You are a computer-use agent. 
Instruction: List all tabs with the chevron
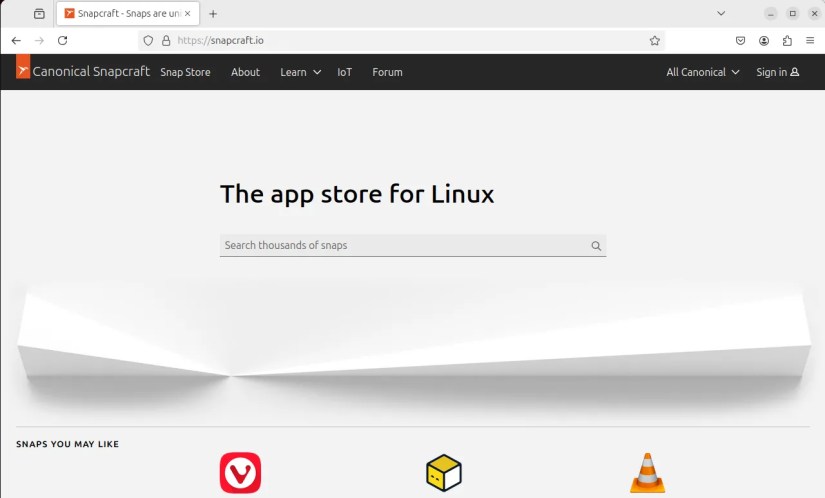point(721,14)
